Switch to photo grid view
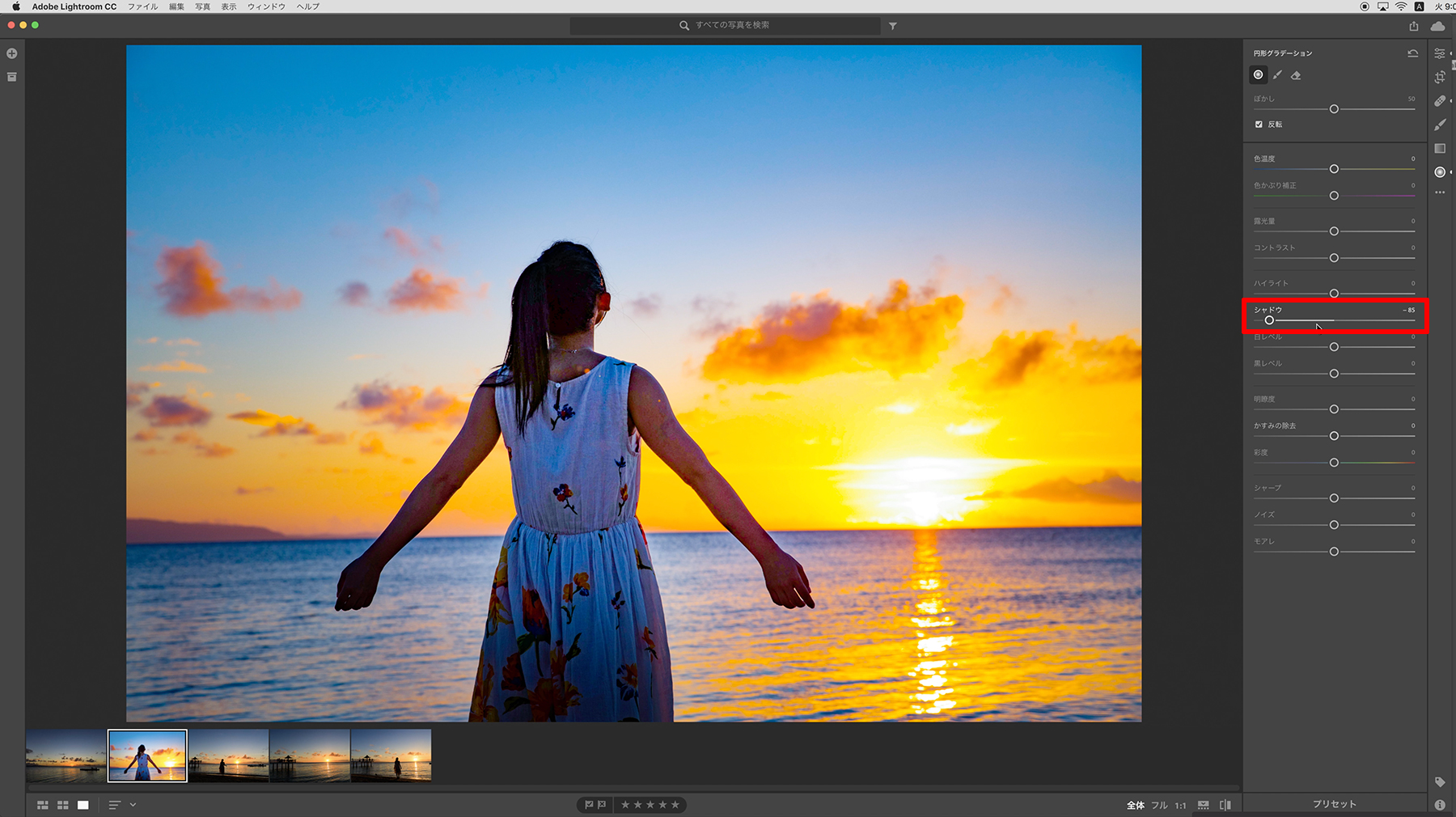The width and height of the screenshot is (1456, 817). tap(43, 805)
